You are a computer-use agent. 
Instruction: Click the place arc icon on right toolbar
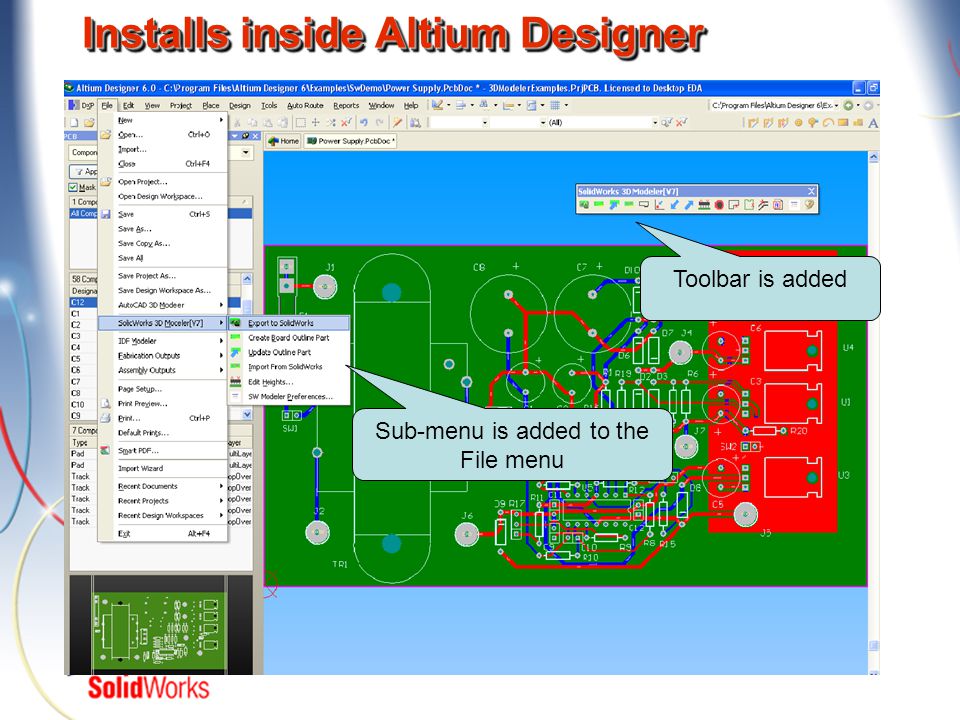[828, 122]
